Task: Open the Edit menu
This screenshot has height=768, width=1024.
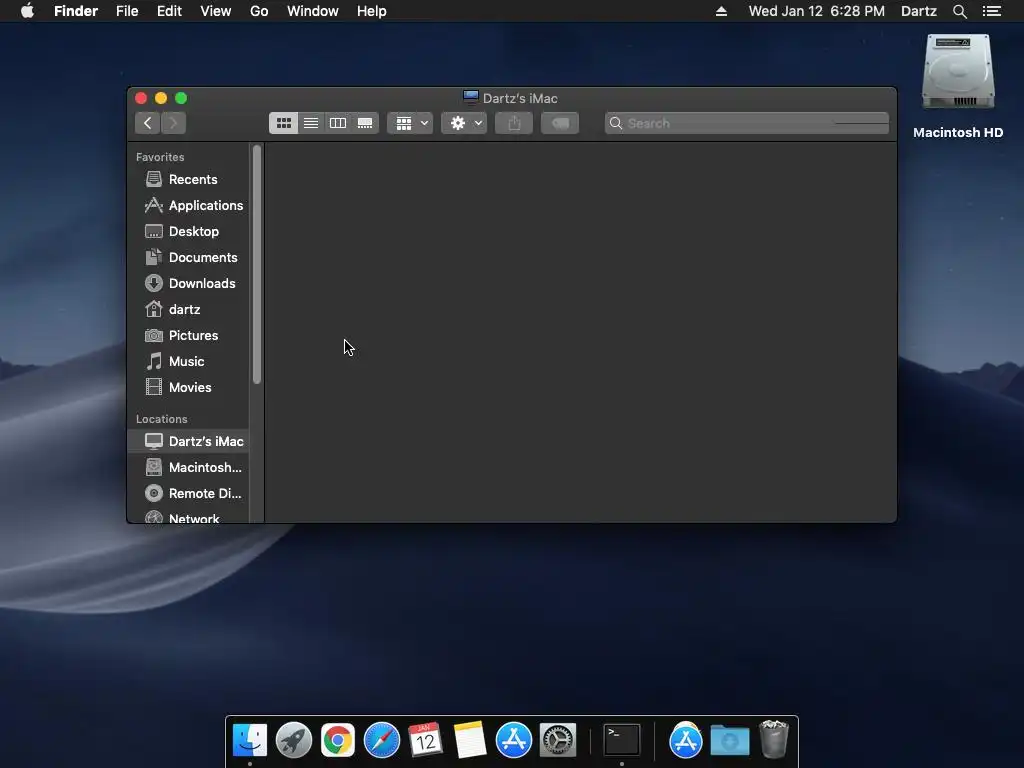Action: click(169, 11)
